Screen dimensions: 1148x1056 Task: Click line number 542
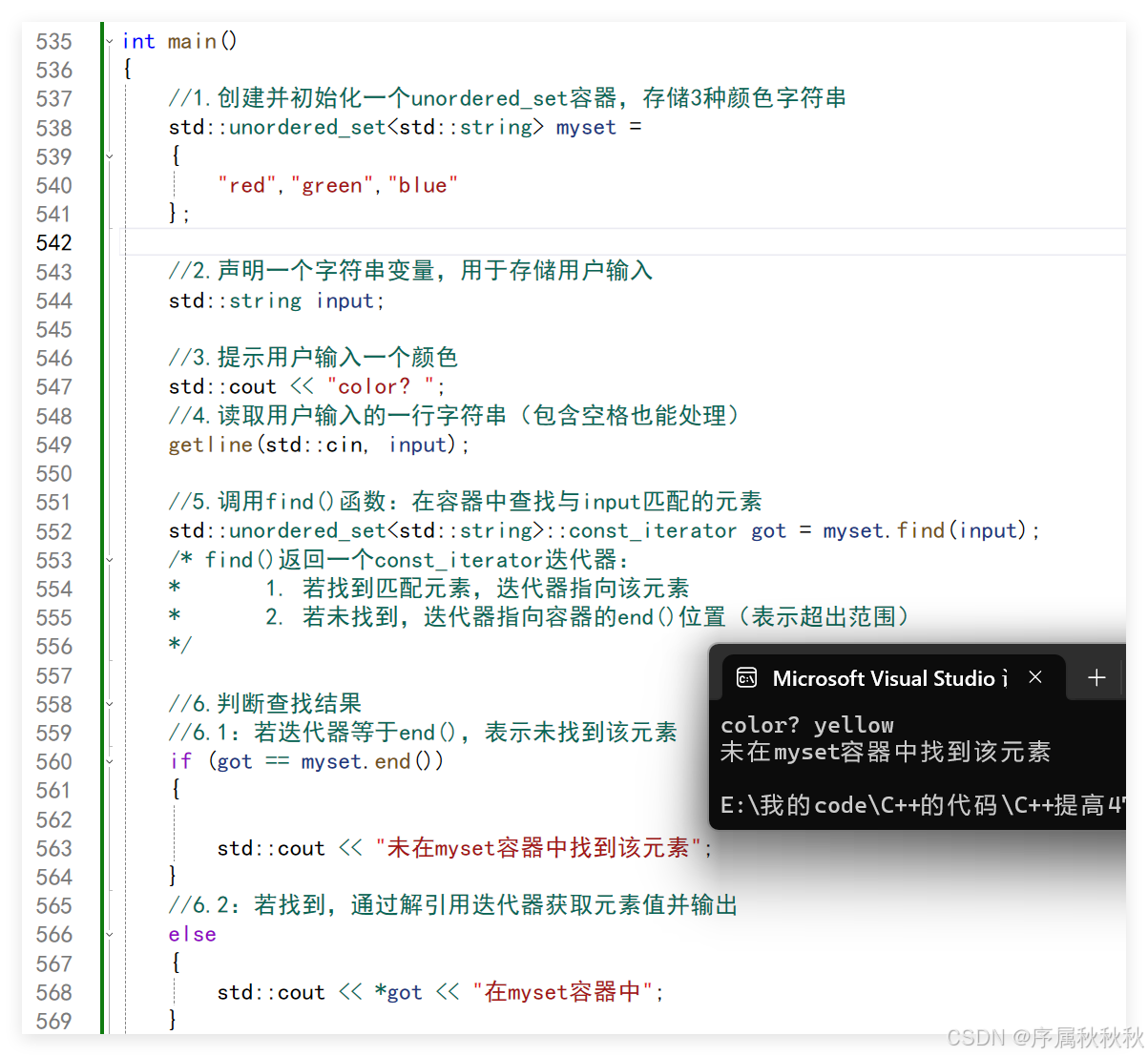point(54,242)
